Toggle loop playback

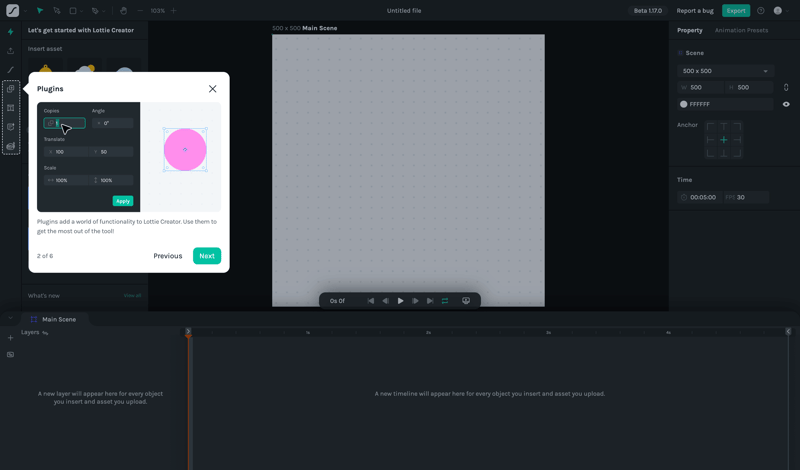(x=445, y=301)
